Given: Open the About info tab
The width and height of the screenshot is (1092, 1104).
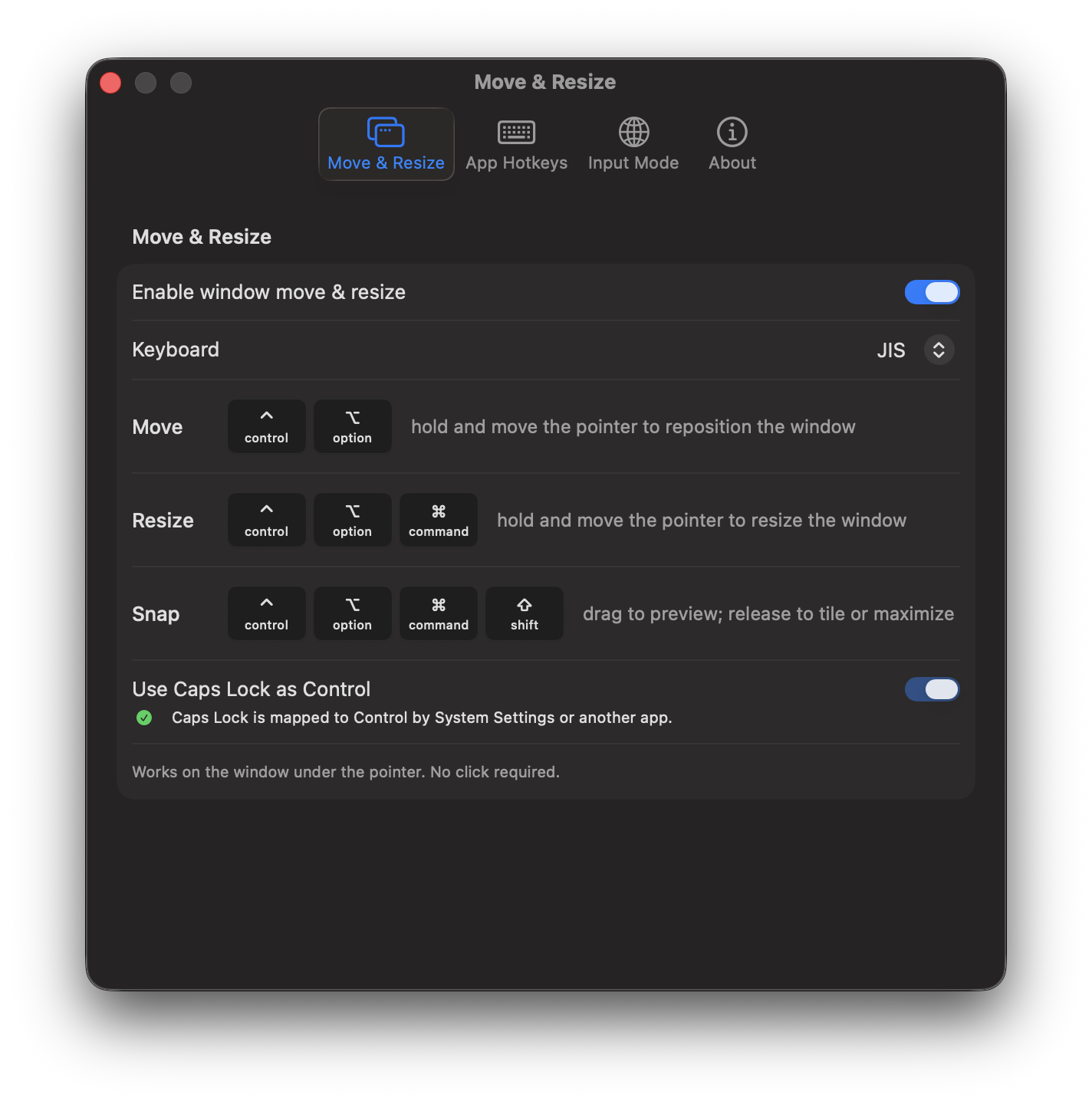Looking at the screenshot, I should click(x=732, y=144).
